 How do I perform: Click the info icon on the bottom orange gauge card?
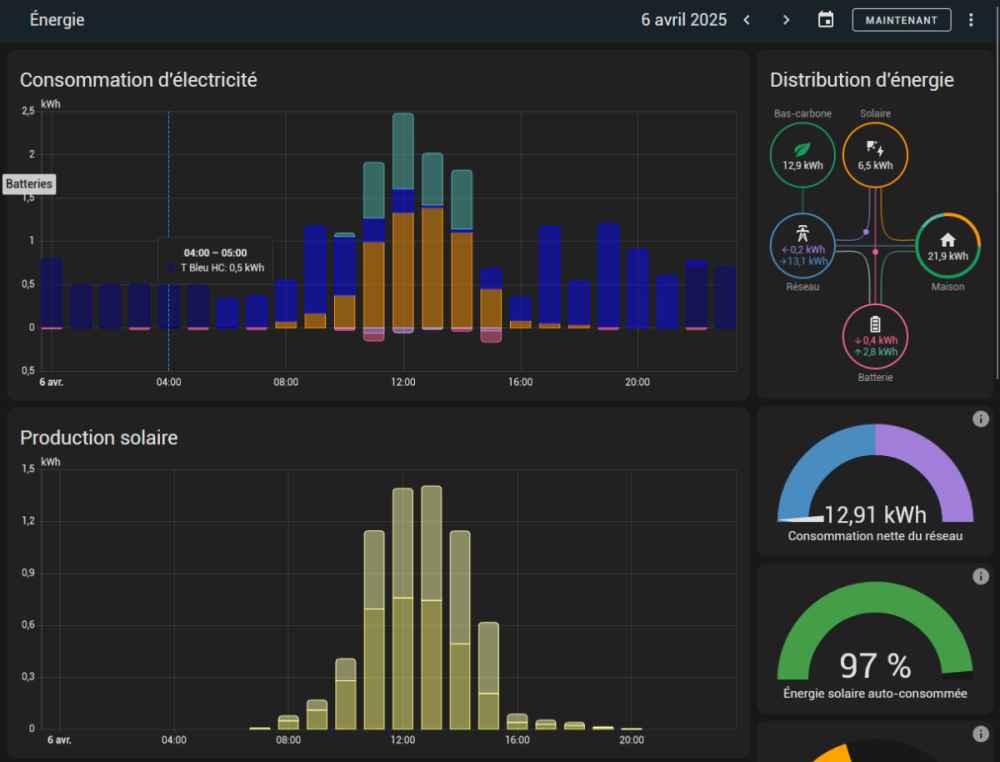click(x=980, y=734)
